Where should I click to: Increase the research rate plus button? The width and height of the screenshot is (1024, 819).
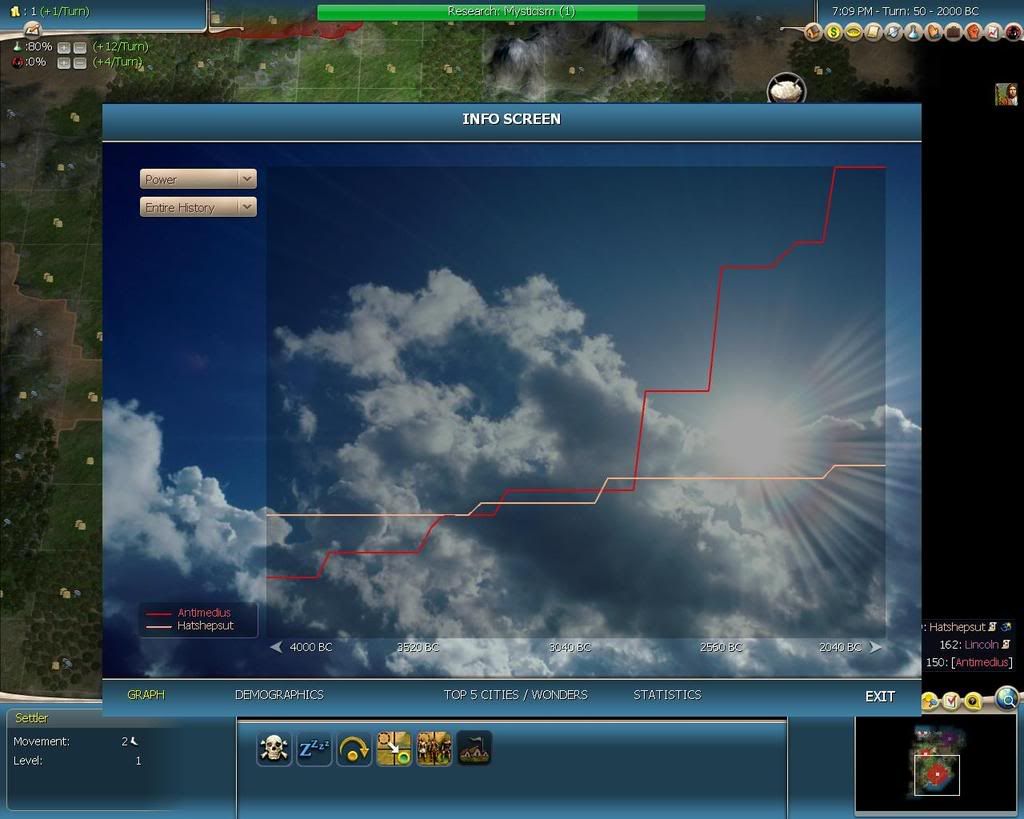[64, 48]
